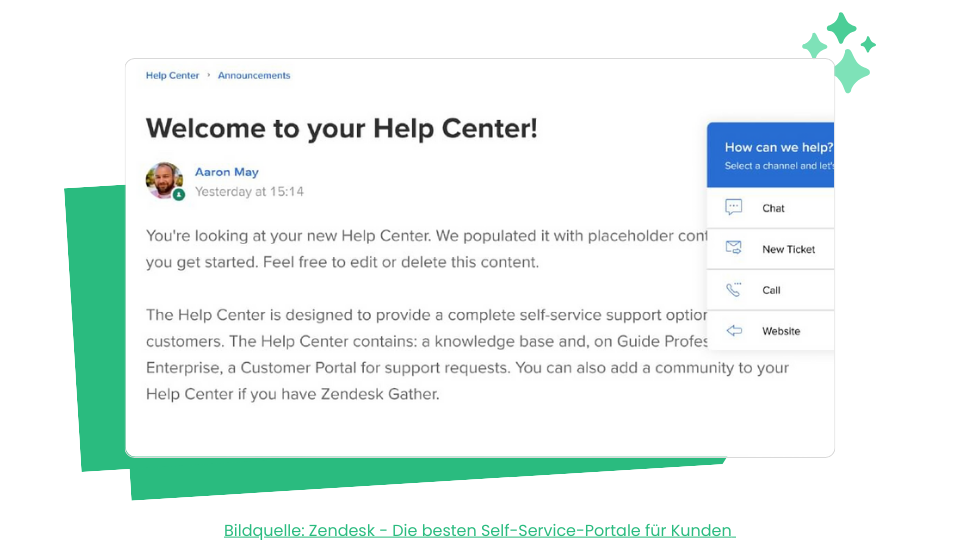
Task: Click breadcrumb chevron separator after Help Center
Action: (208, 75)
